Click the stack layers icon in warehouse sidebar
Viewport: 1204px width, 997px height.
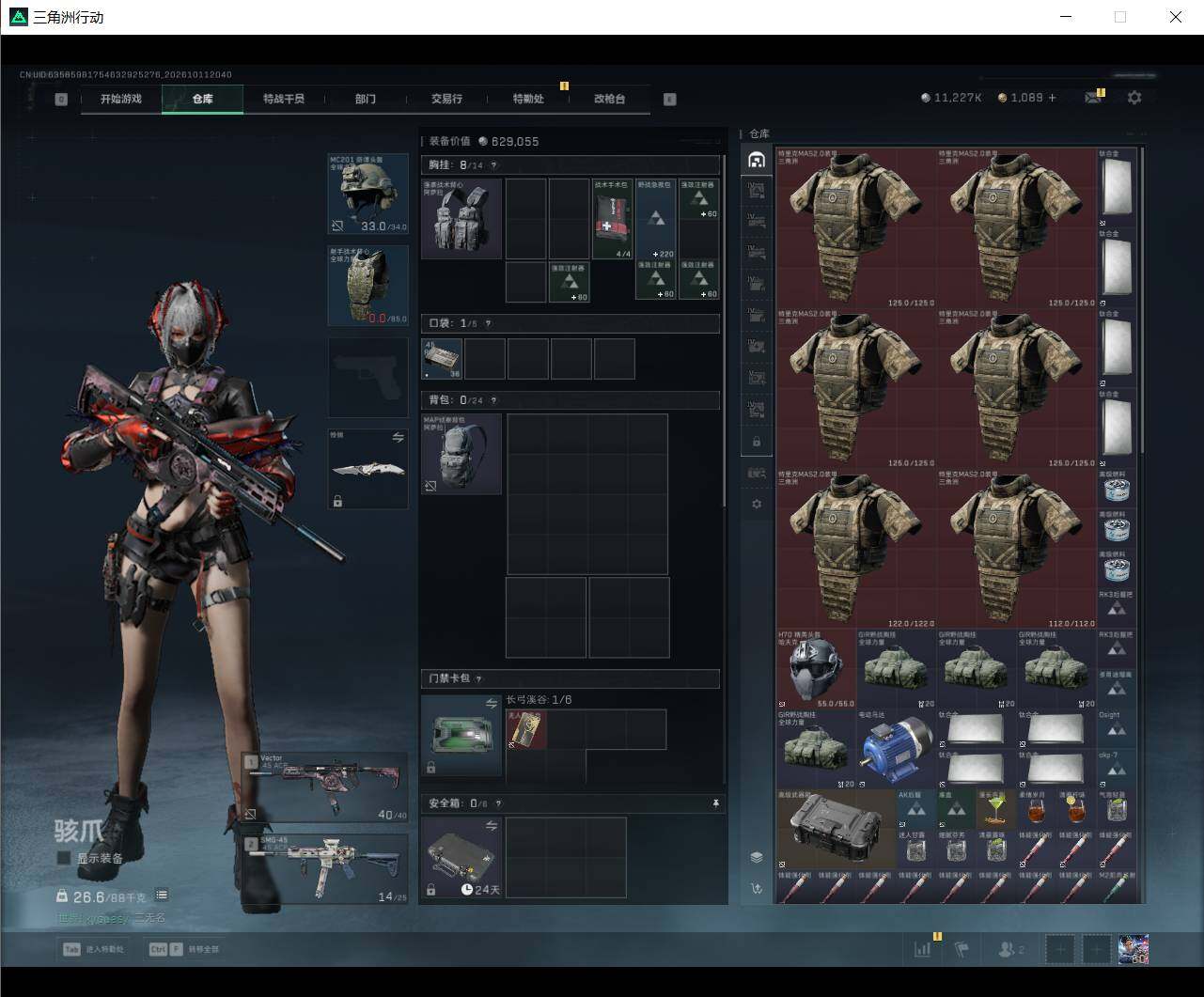point(757,858)
